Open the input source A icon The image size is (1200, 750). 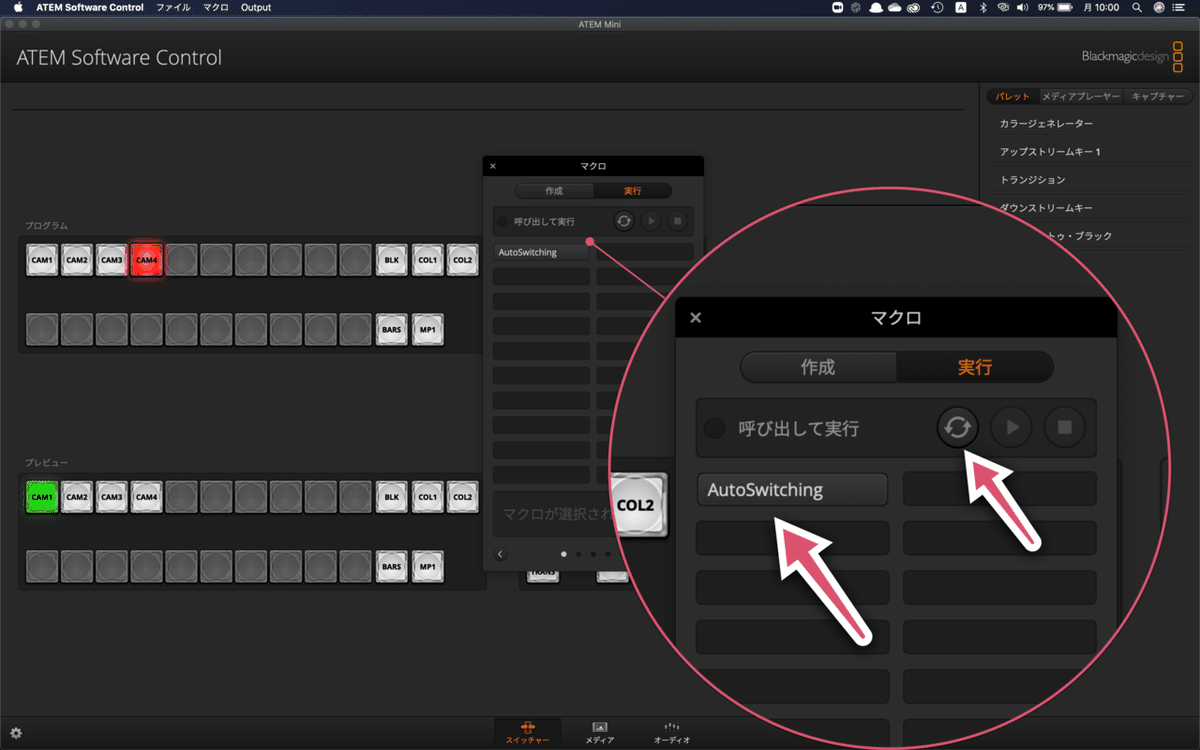tap(961, 7)
